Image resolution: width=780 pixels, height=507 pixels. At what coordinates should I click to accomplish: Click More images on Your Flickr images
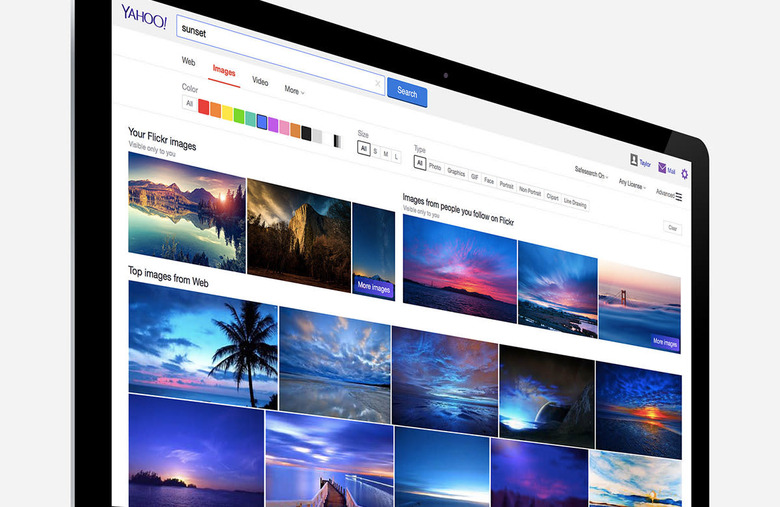(x=374, y=287)
